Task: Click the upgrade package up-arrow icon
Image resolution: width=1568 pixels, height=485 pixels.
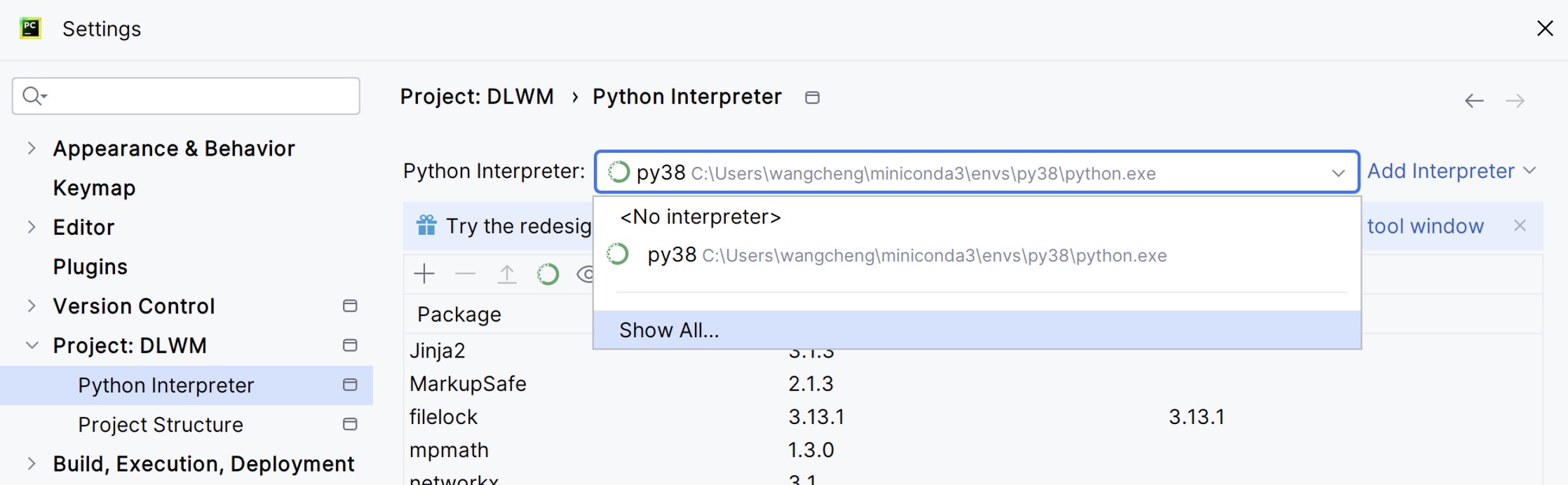Action: coord(506,274)
